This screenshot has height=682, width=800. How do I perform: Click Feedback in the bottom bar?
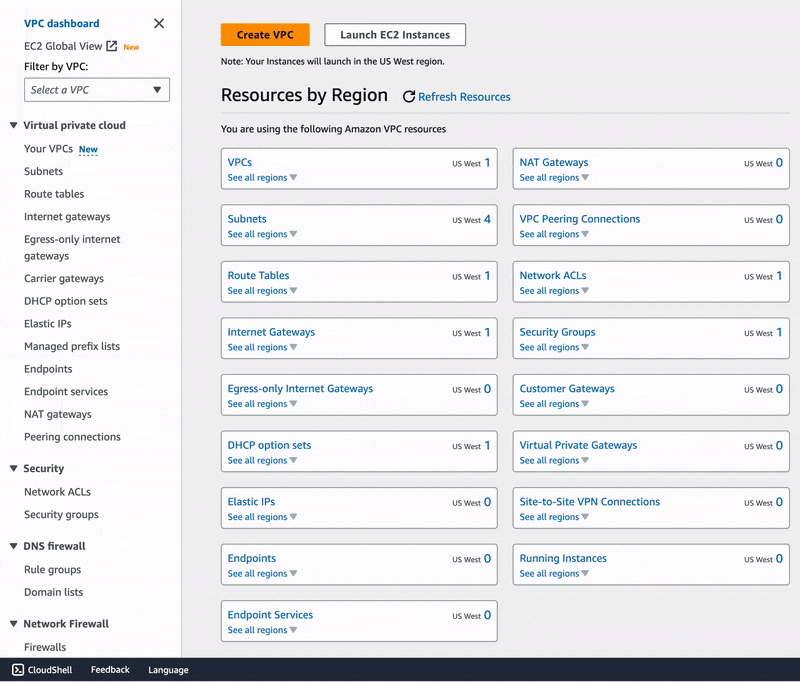pyautogui.click(x=110, y=670)
